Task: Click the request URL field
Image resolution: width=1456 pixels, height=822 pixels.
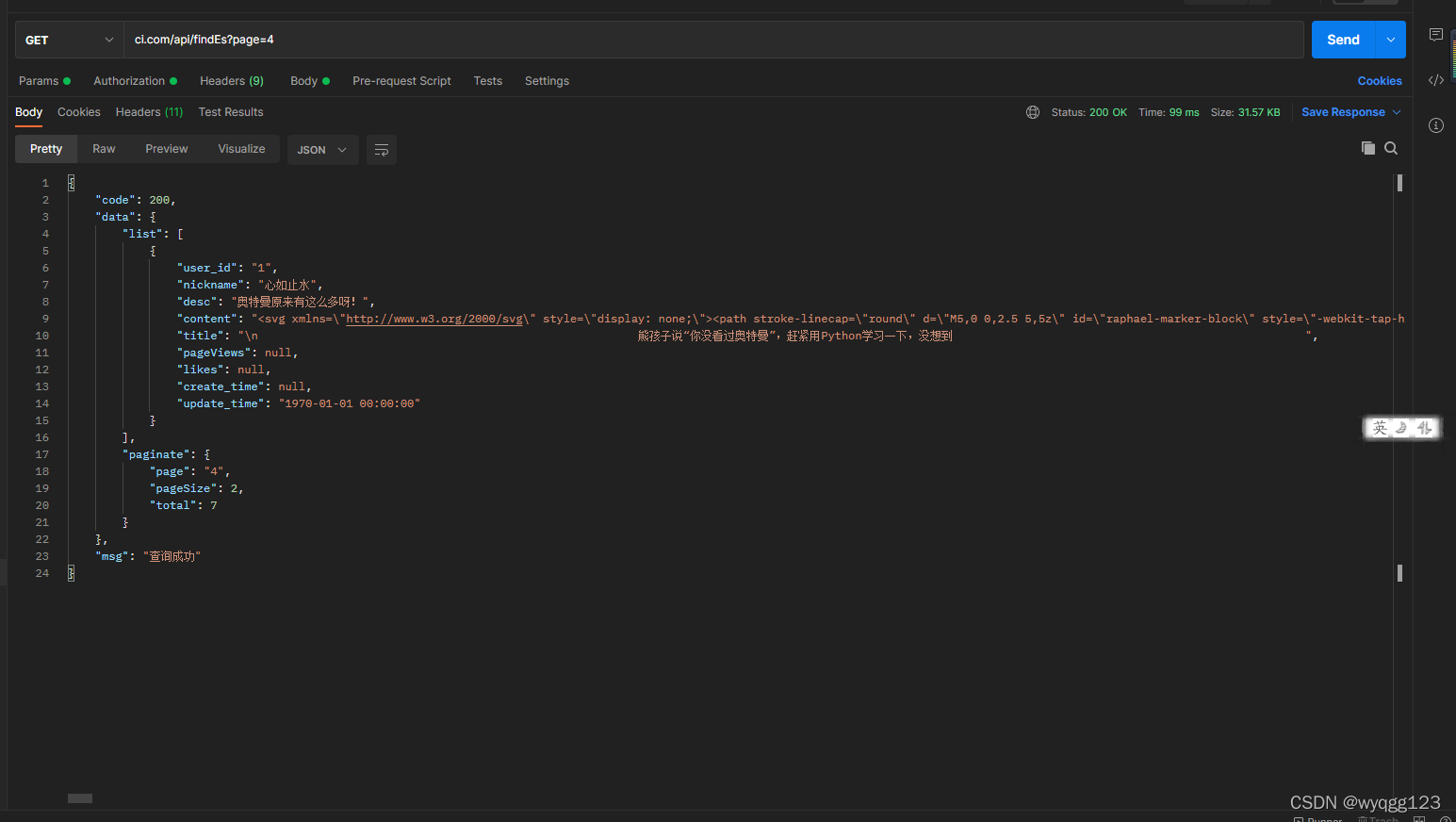Action: click(713, 40)
